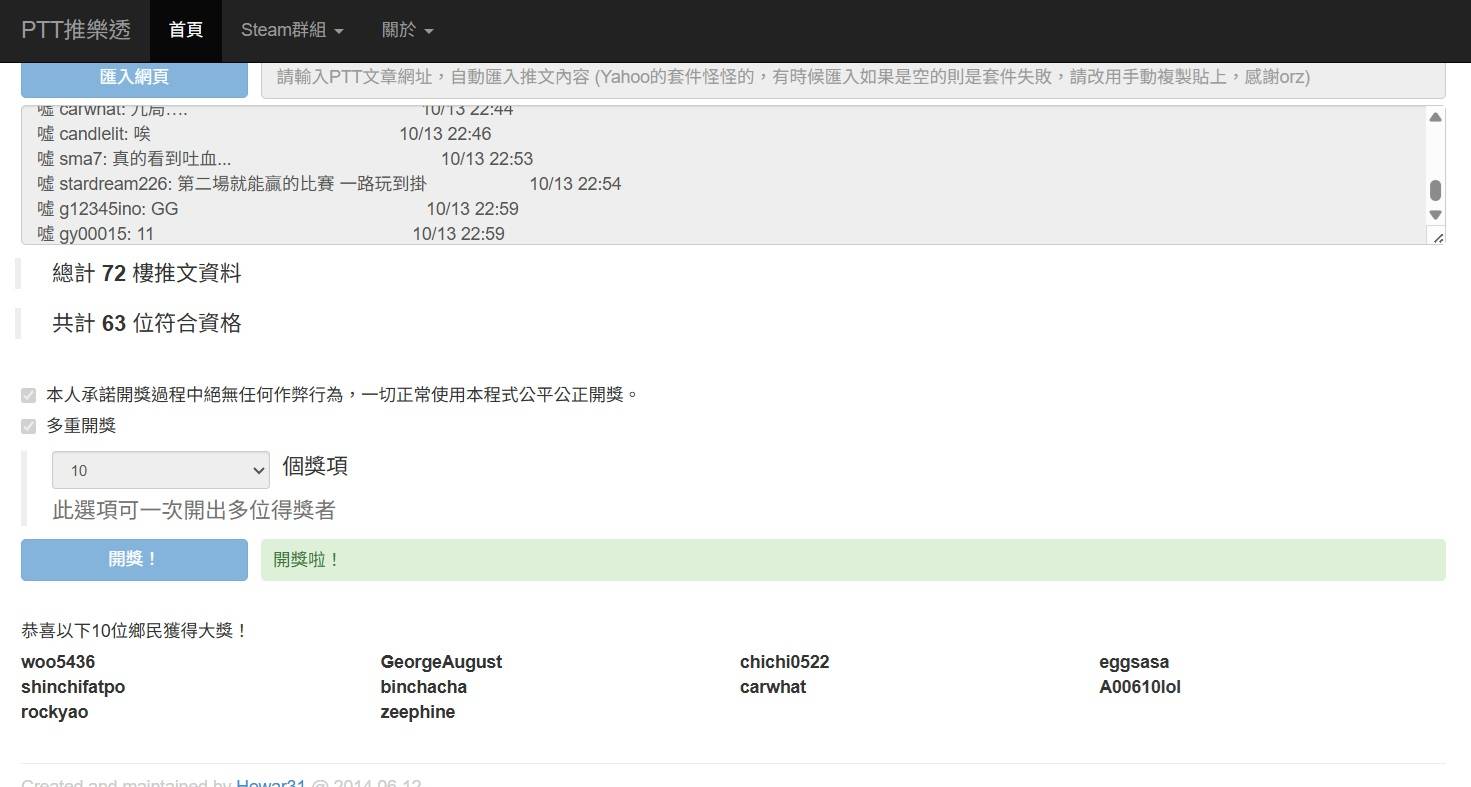
Task: Click the green 開獎啦！ status message
Action: [x=852, y=560]
